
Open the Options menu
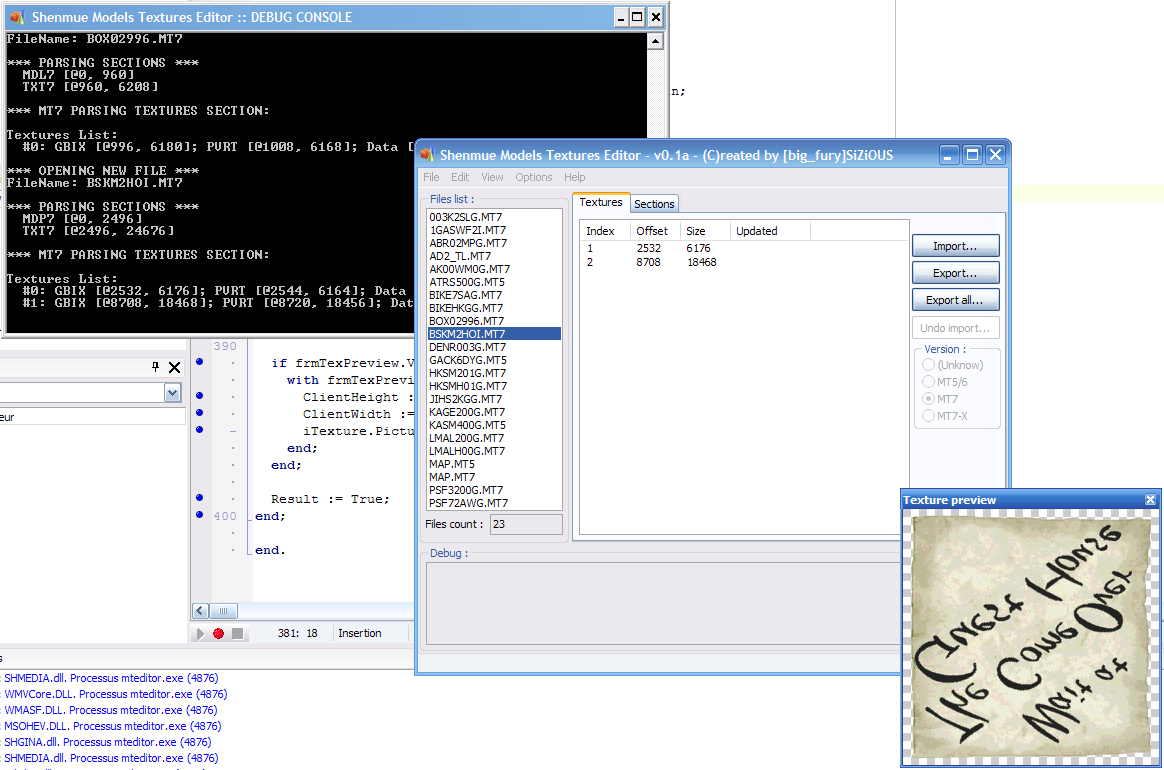pyautogui.click(x=533, y=177)
